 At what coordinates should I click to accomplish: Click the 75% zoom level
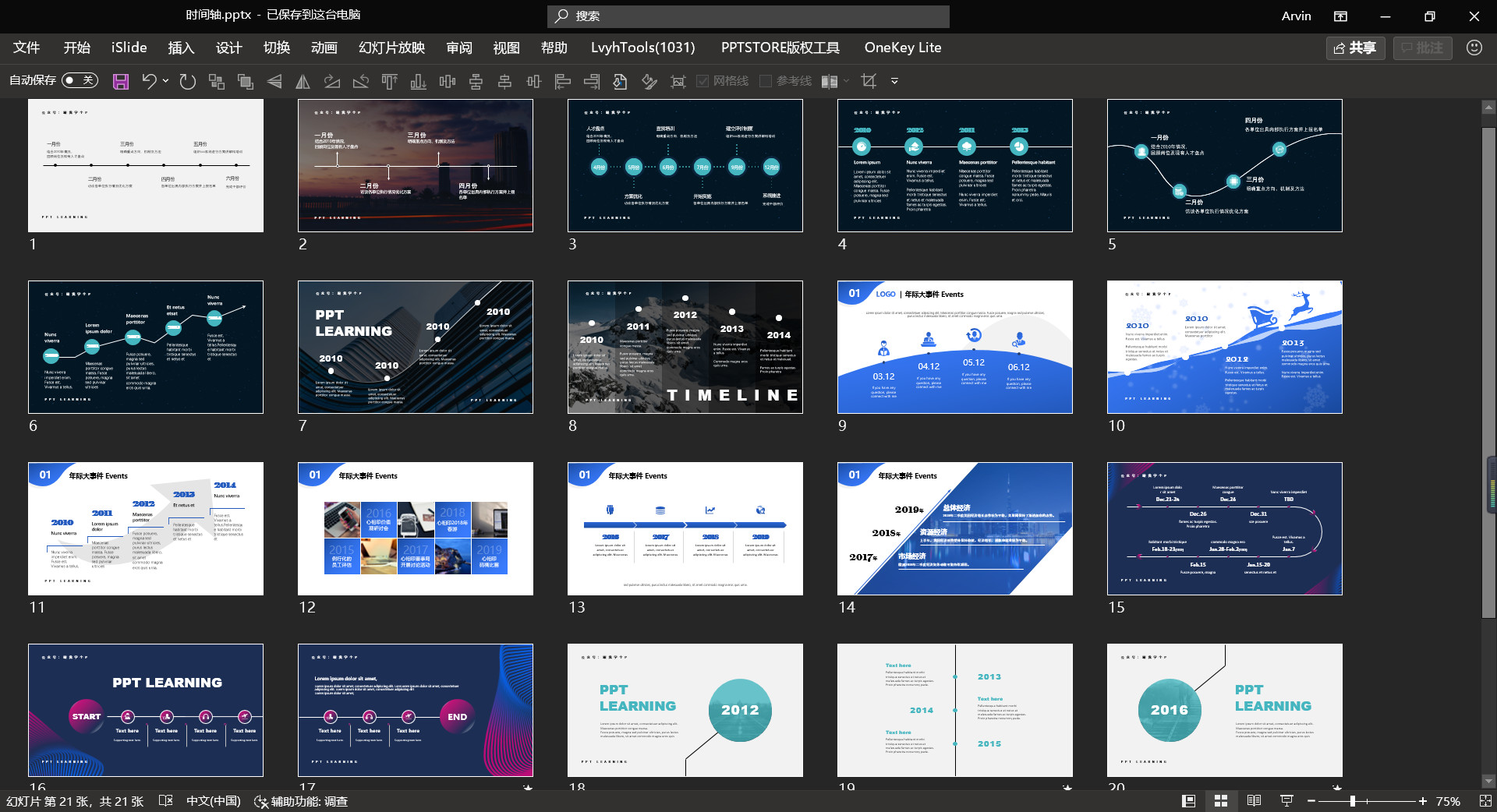click(1448, 801)
